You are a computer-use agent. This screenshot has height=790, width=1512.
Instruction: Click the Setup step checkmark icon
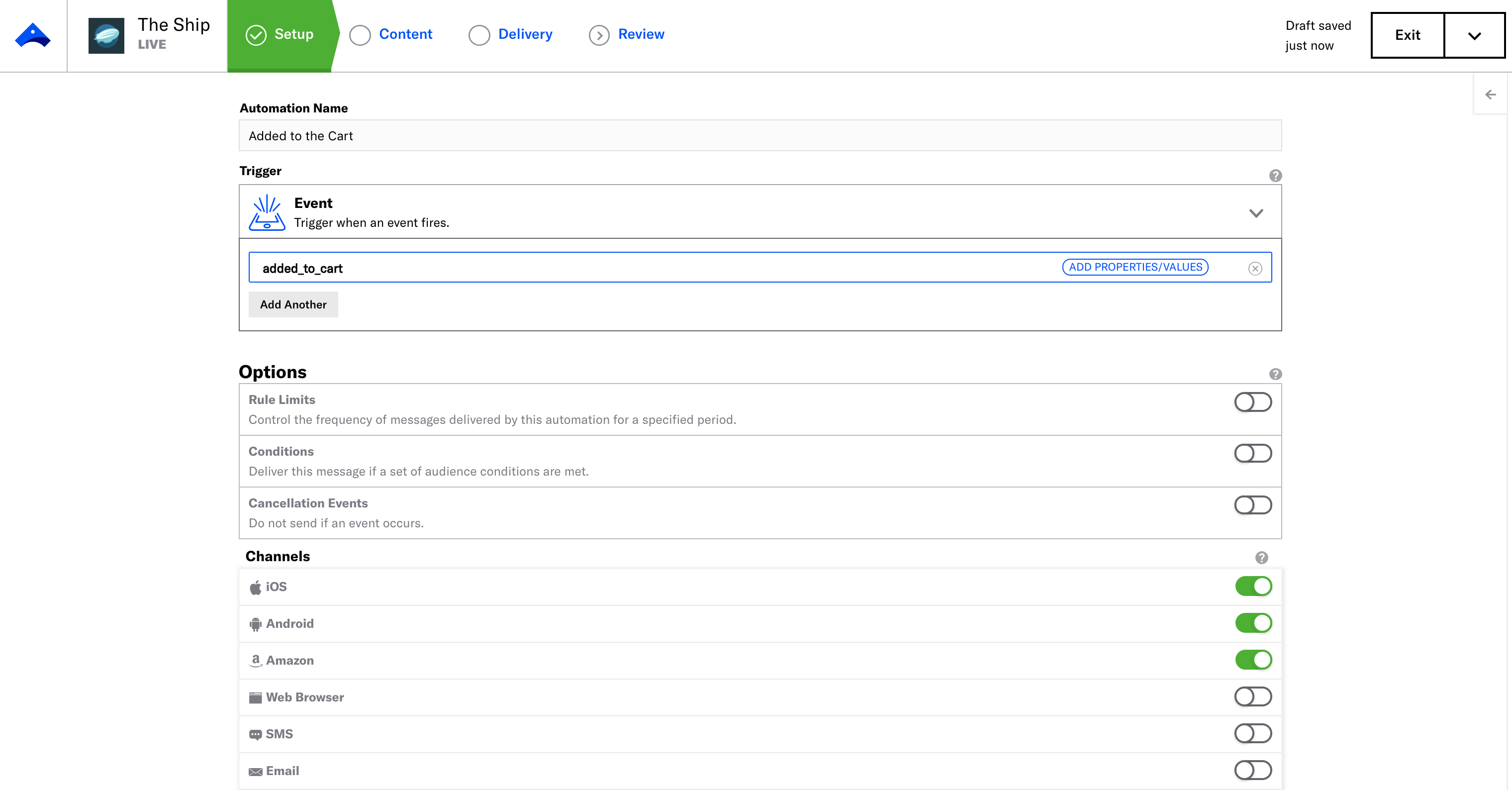click(256, 35)
